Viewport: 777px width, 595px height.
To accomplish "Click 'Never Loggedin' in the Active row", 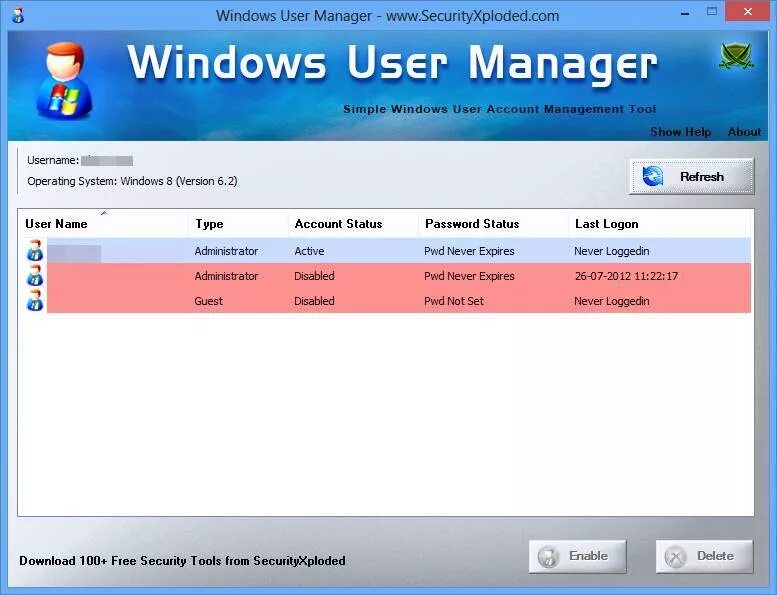I will pos(611,251).
